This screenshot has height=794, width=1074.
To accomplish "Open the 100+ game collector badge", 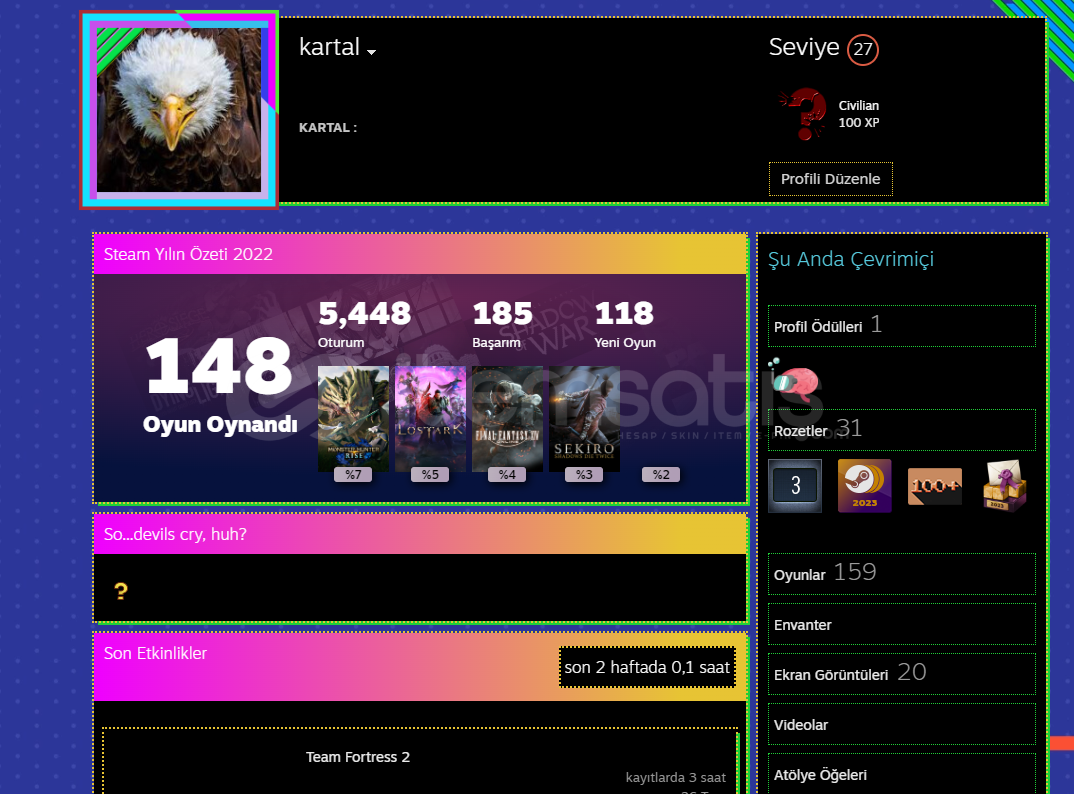I will pos(934,486).
